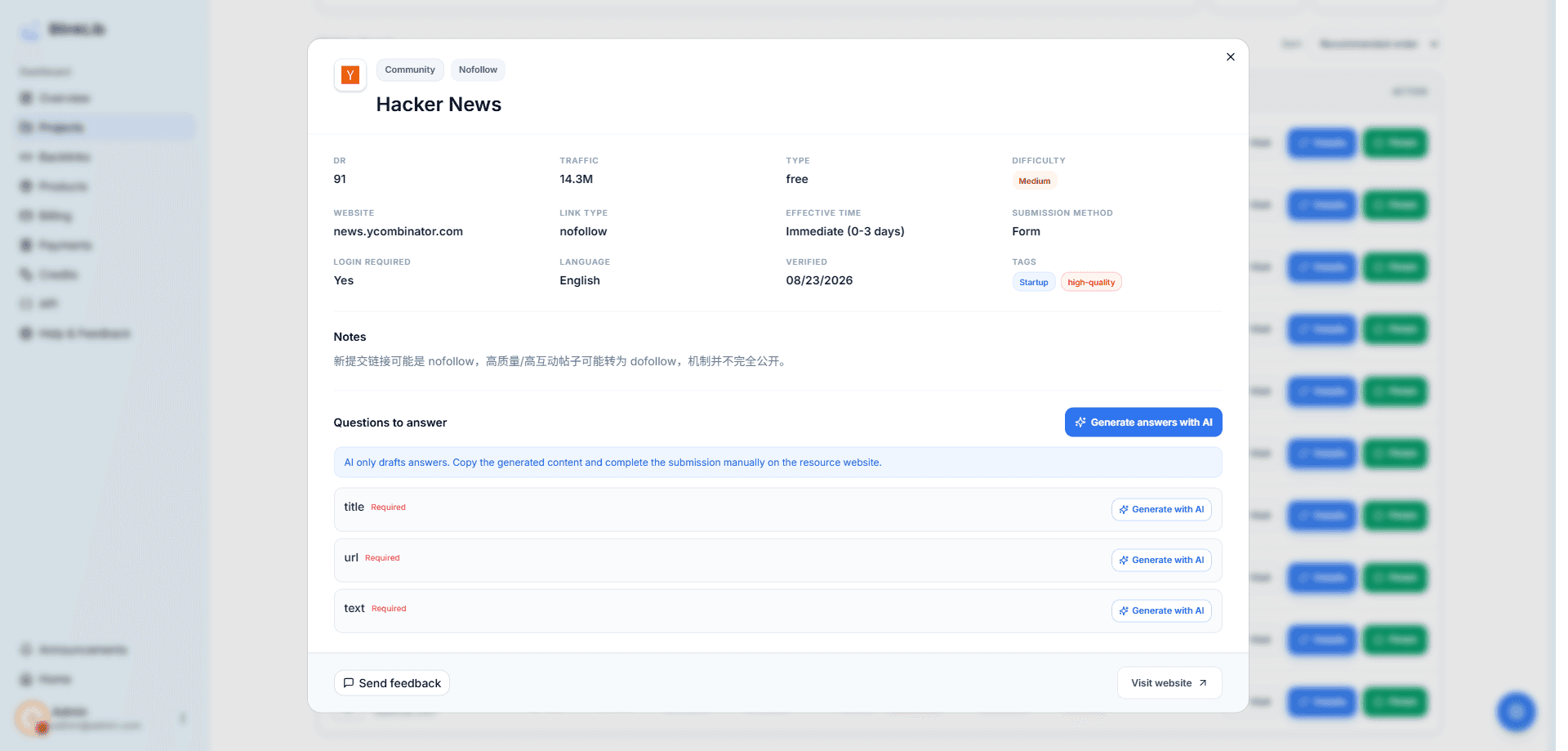Click the Effective Time field label

point(823,213)
